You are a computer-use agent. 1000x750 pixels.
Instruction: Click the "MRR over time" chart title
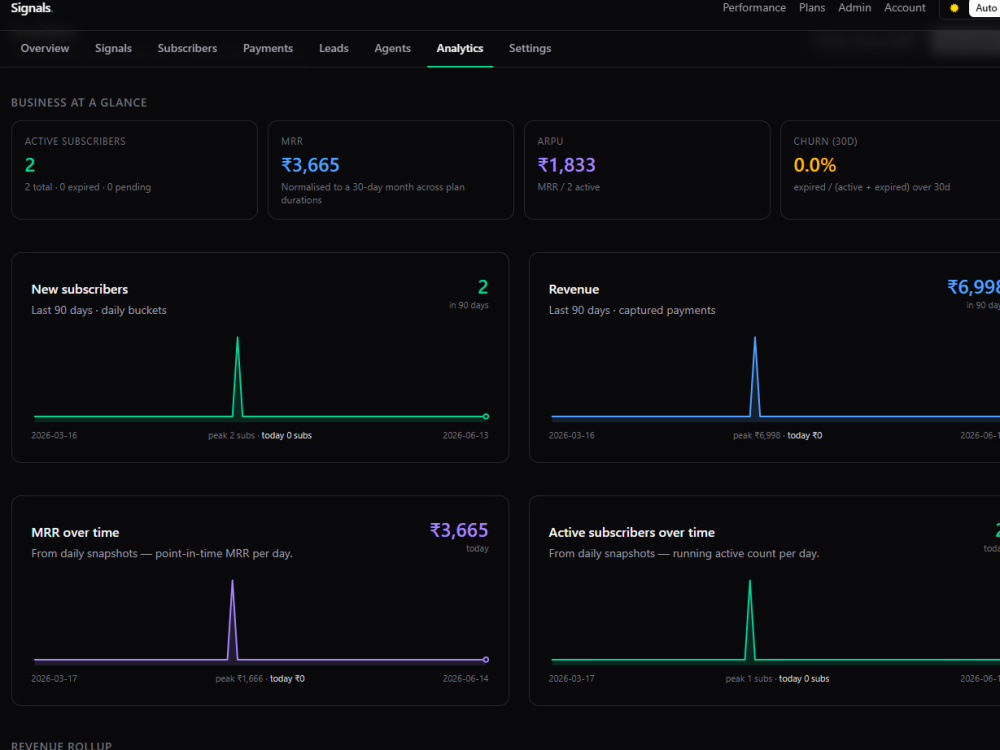point(75,533)
